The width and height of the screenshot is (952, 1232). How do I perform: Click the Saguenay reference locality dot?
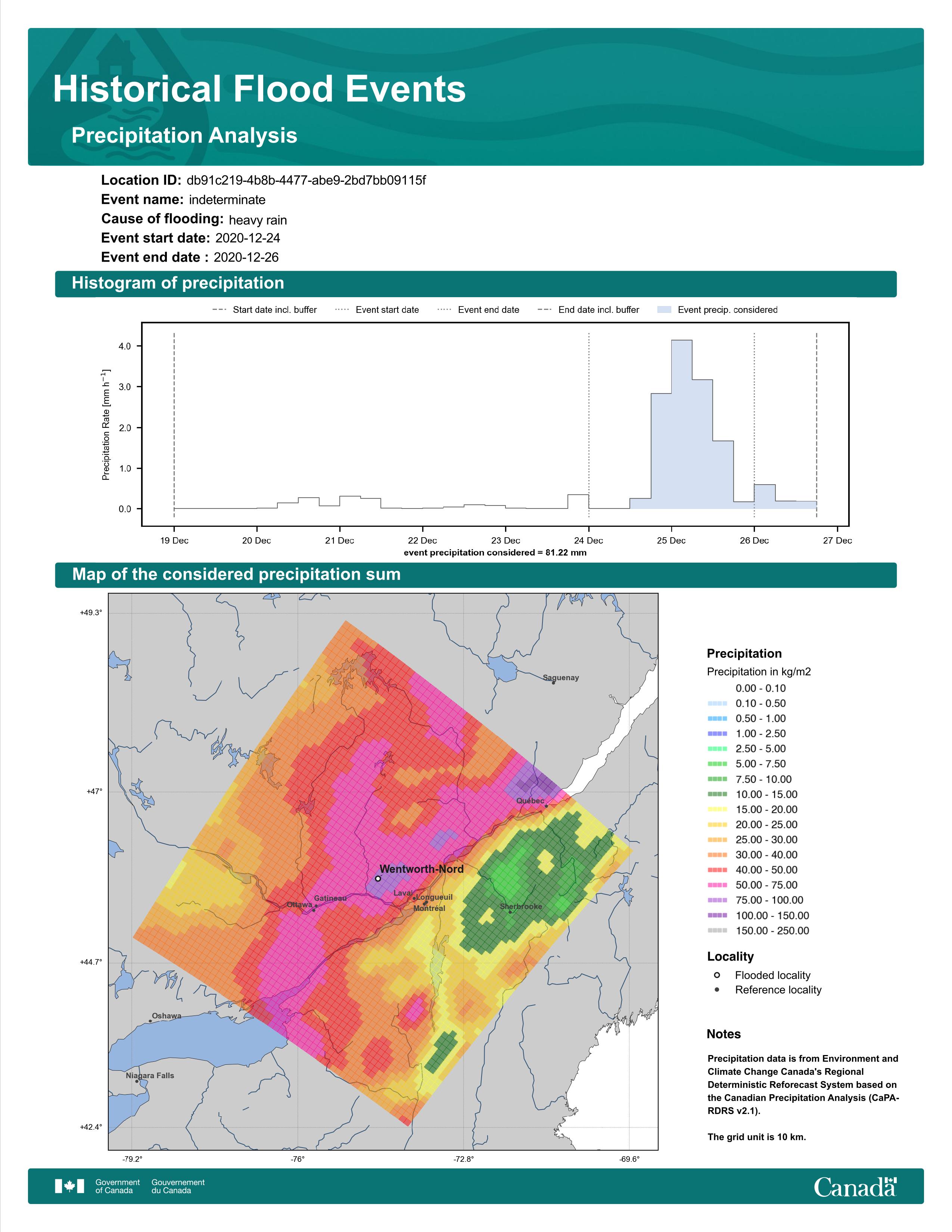tap(553, 683)
